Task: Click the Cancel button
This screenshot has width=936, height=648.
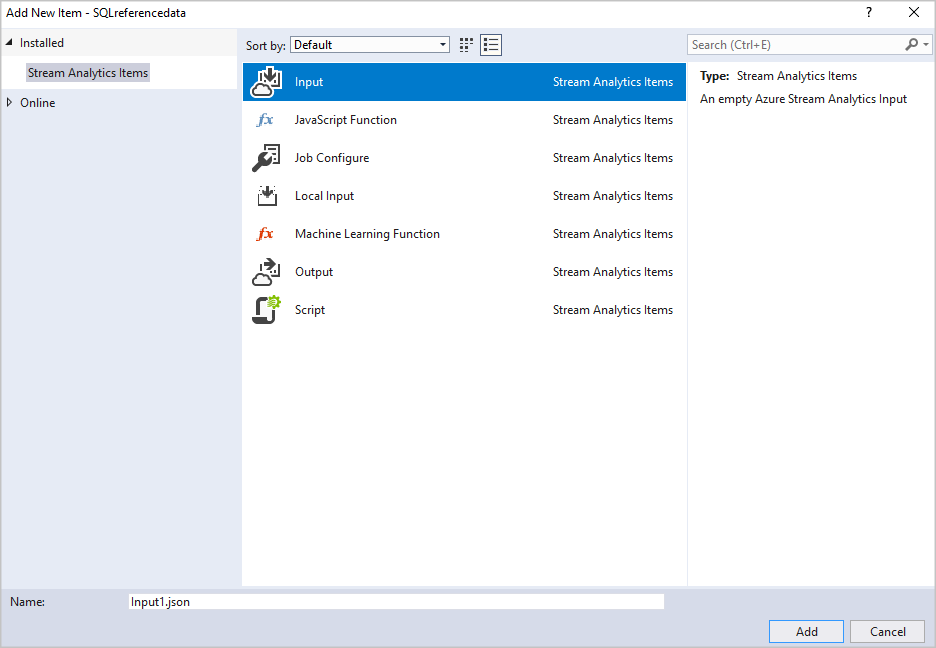Action: tap(887, 631)
